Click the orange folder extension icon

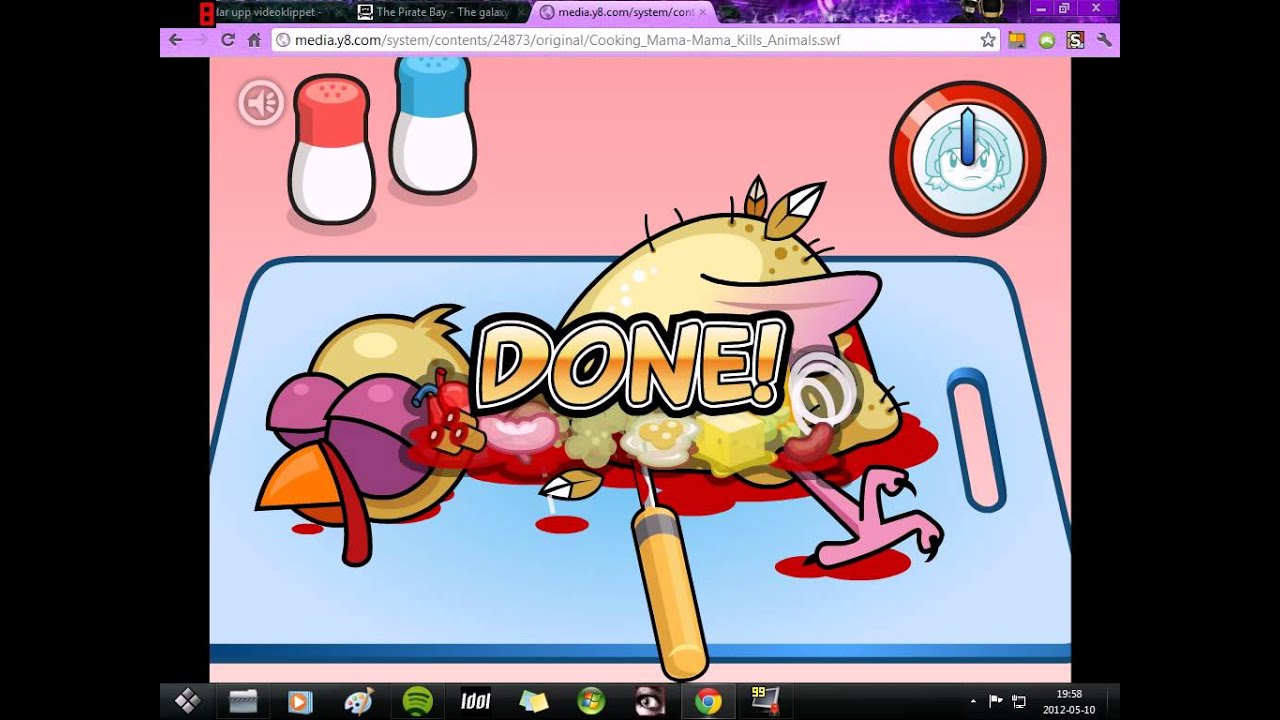tap(1017, 40)
